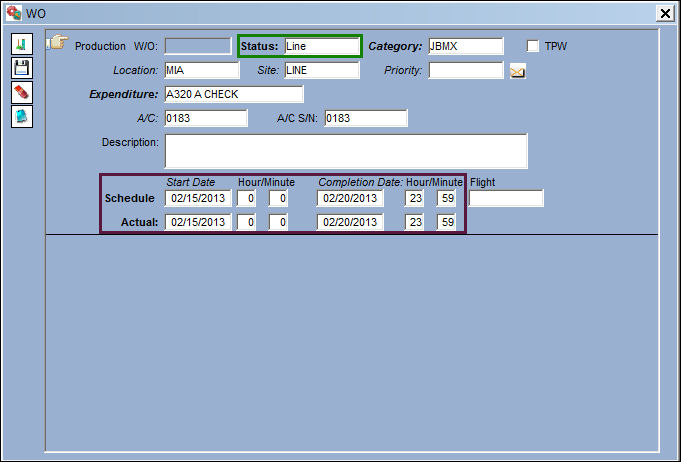Click the Actual start minute field
681x462 pixels.
click(x=278, y=222)
